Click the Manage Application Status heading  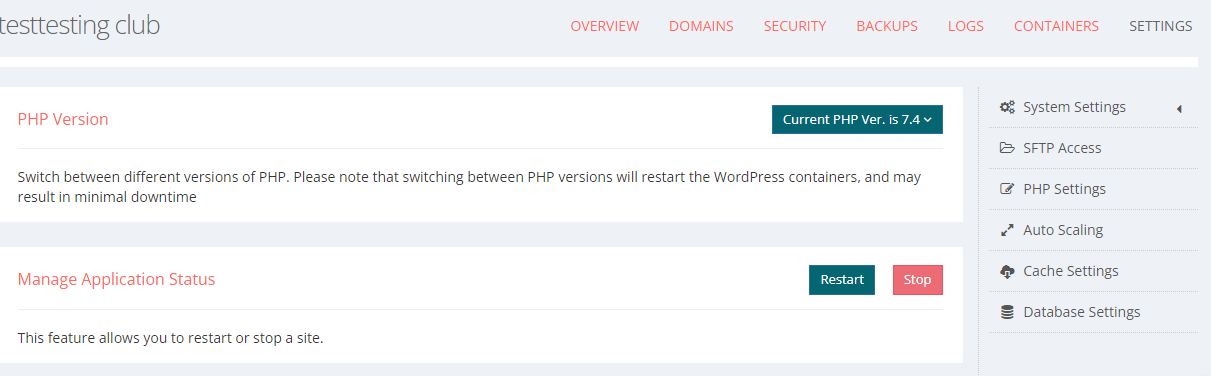click(x=116, y=280)
